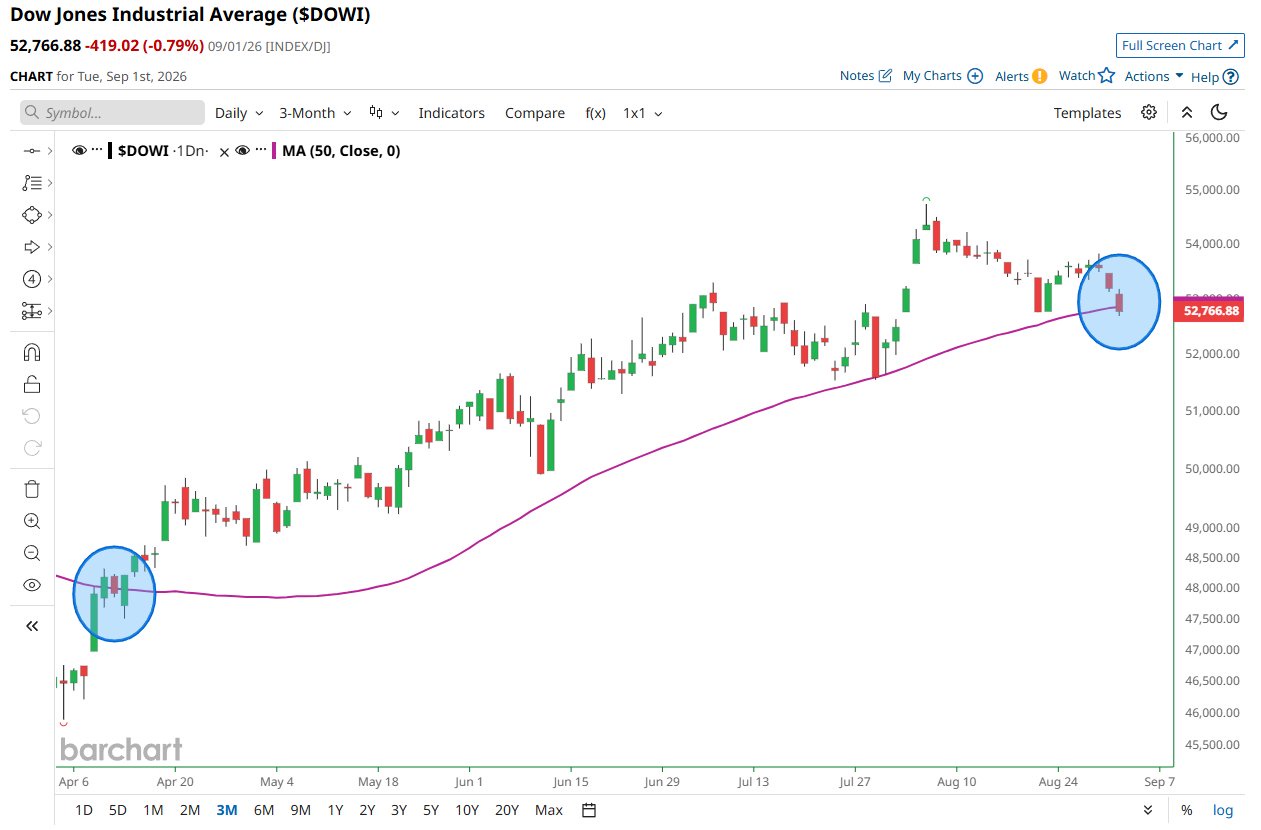
Task: Open the date range calendar icon
Action: 589,810
